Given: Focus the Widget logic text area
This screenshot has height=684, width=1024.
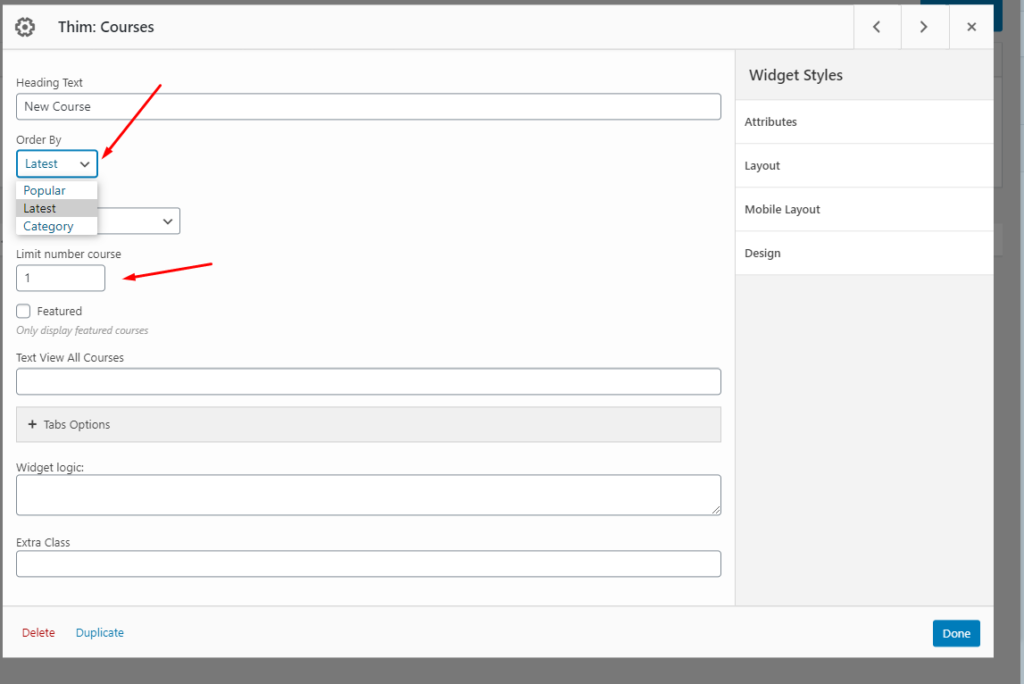Looking at the screenshot, I should pyautogui.click(x=368, y=495).
